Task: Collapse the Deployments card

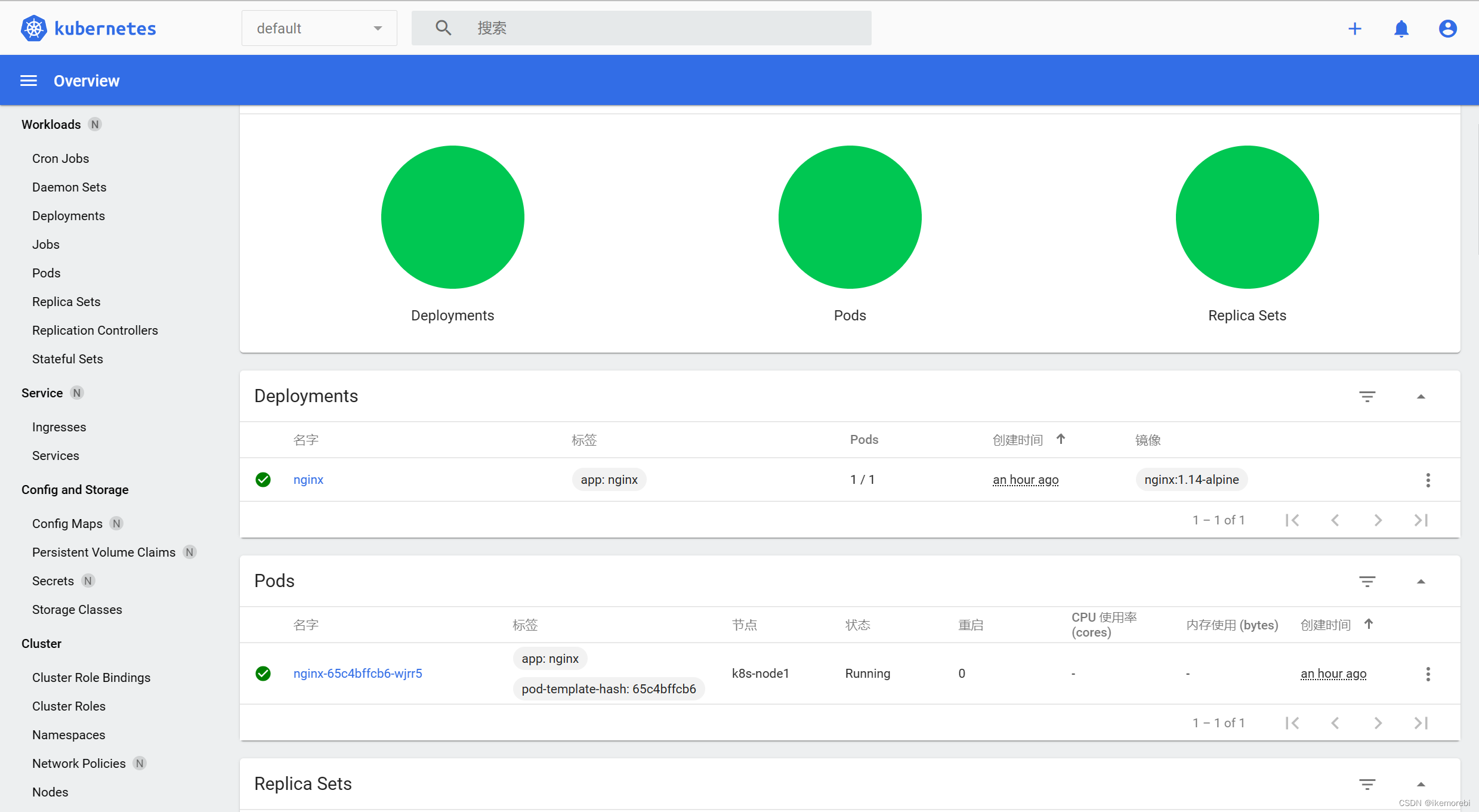Action: 1421,396
